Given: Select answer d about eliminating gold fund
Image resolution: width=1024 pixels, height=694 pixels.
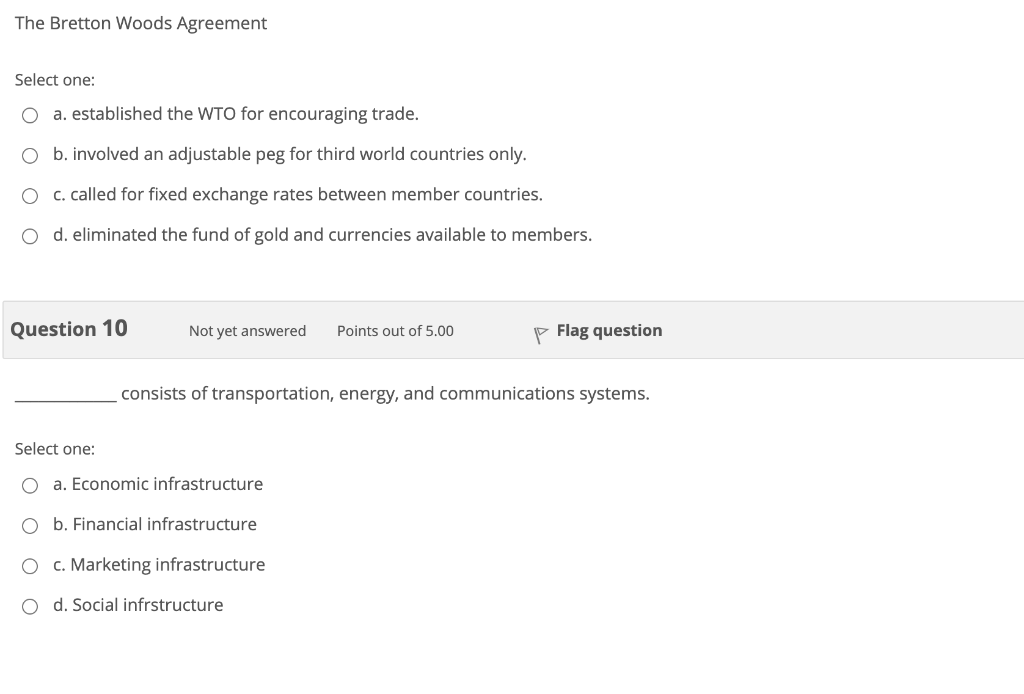Looking at the screenshot, I should pyautogui.click(x=30, y=235).
